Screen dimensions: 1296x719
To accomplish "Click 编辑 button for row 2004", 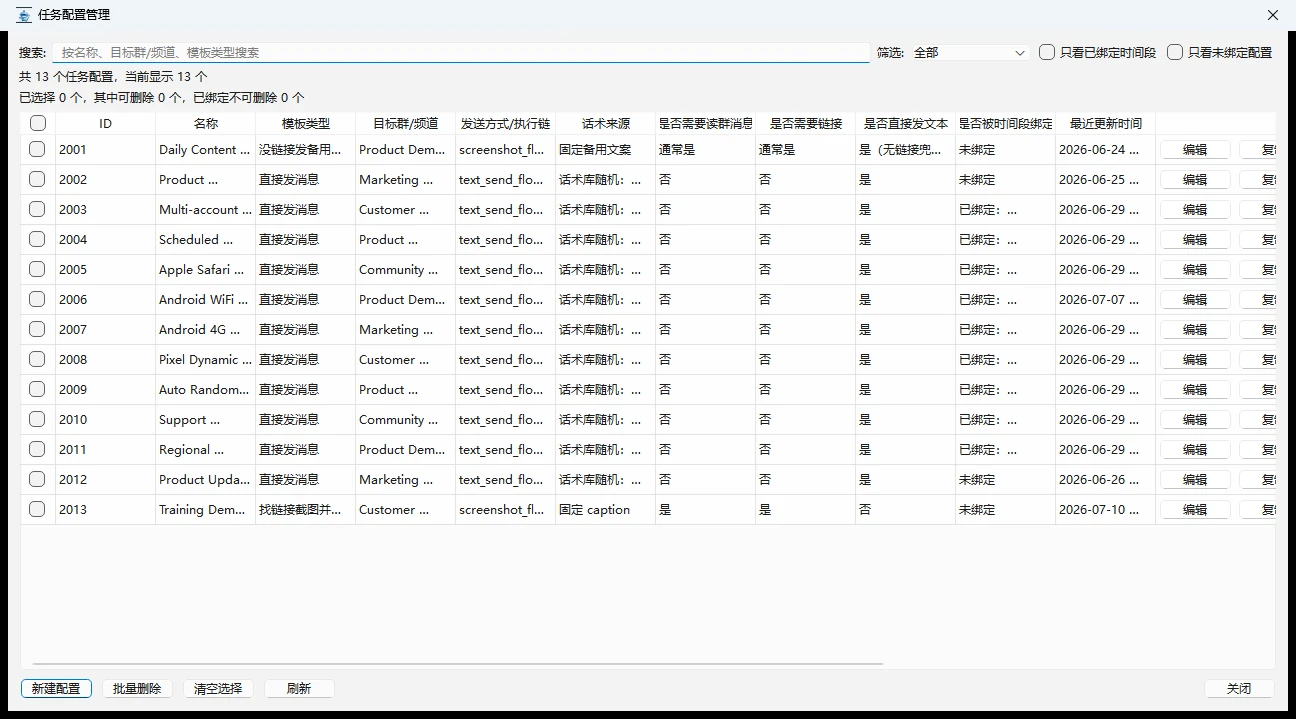I will pos(1195,239).
